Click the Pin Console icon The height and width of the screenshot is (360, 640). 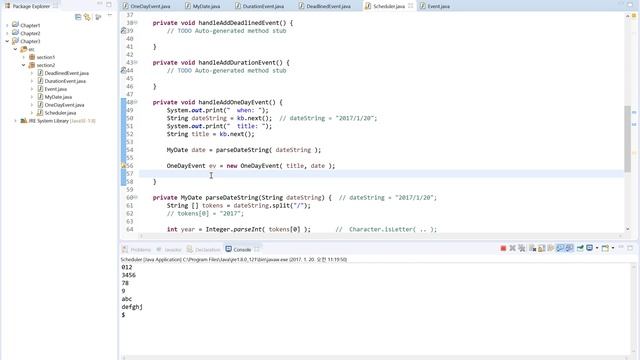[580, 248]
